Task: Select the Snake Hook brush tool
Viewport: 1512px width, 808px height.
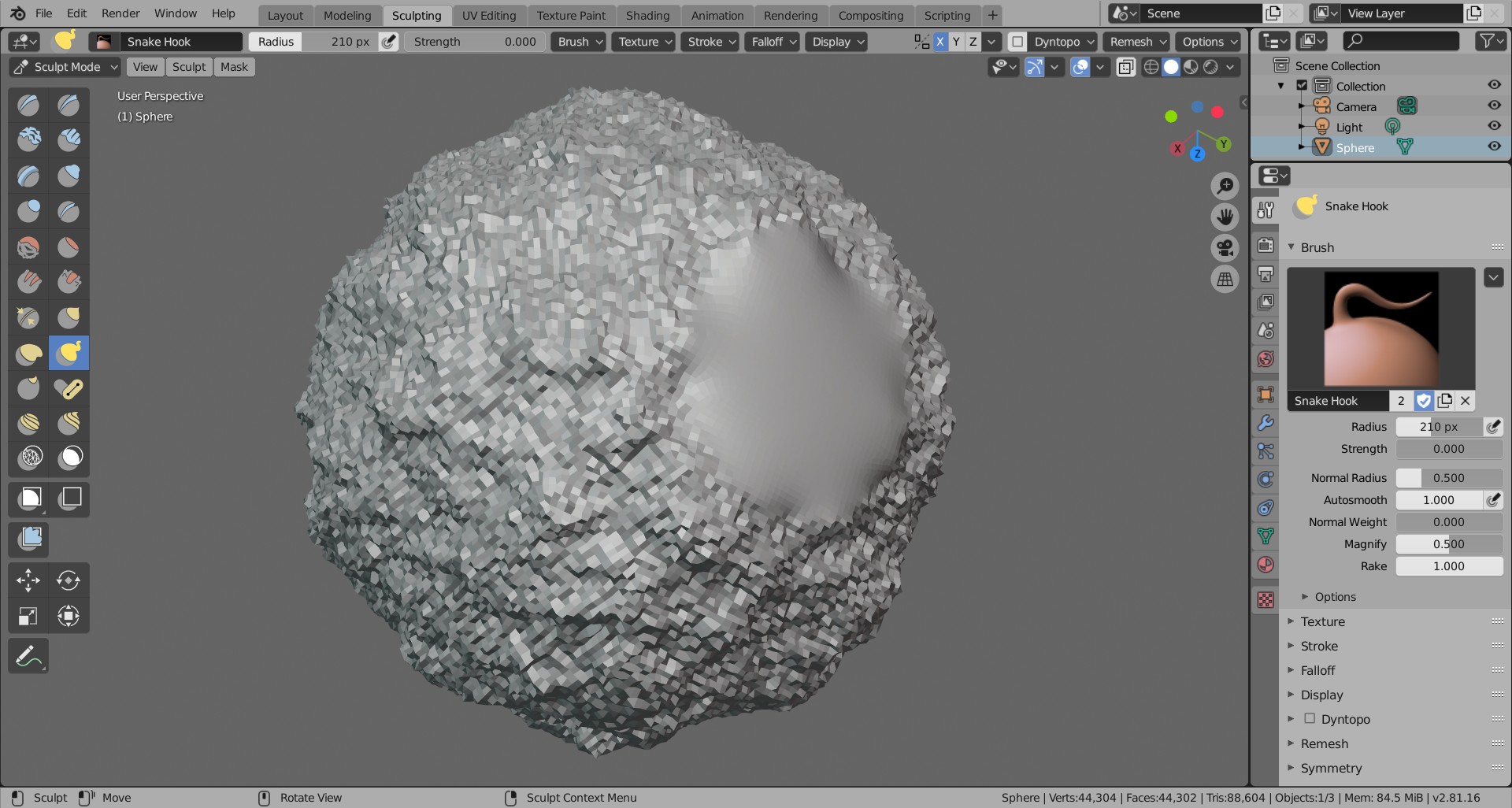Action: [x=69, y=353]
